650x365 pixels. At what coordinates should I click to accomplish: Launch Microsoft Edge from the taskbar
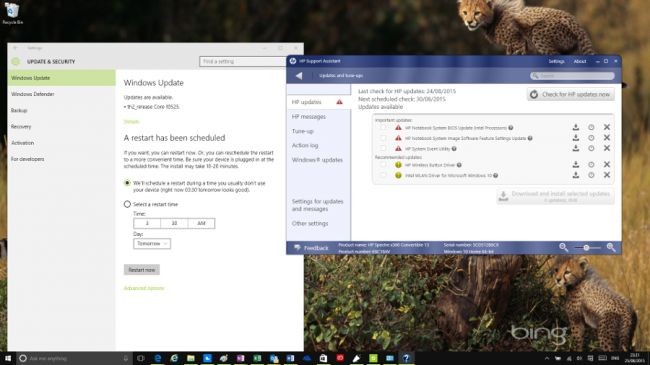pos(158,358)
